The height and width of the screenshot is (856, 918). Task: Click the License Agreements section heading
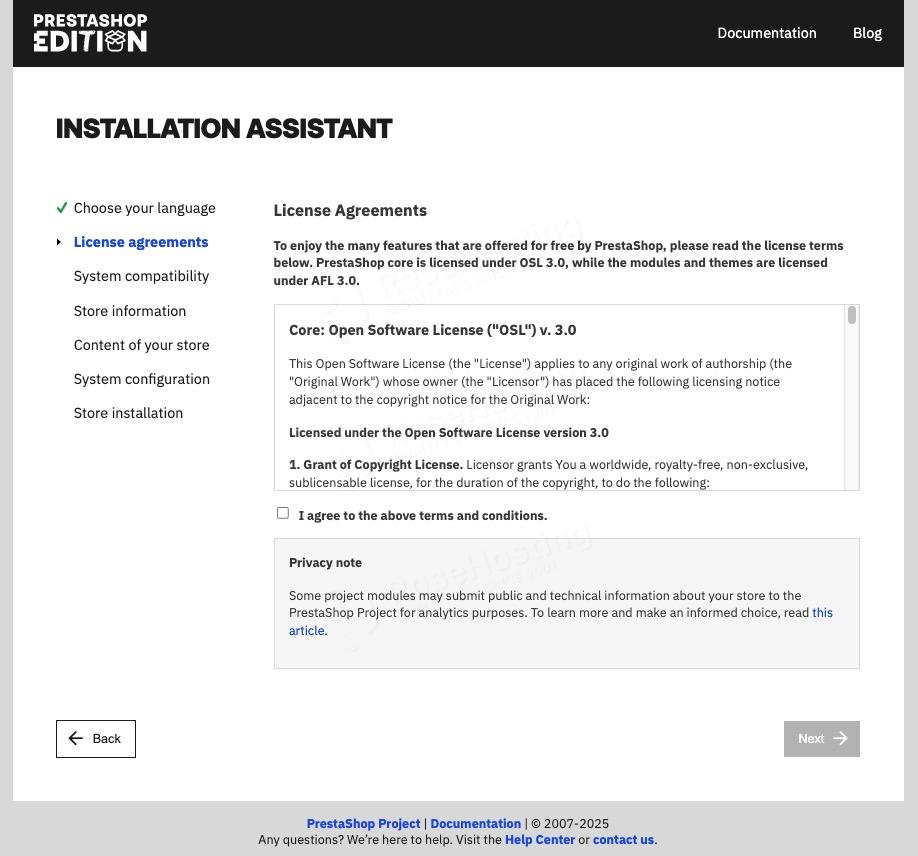click(350, 211)
